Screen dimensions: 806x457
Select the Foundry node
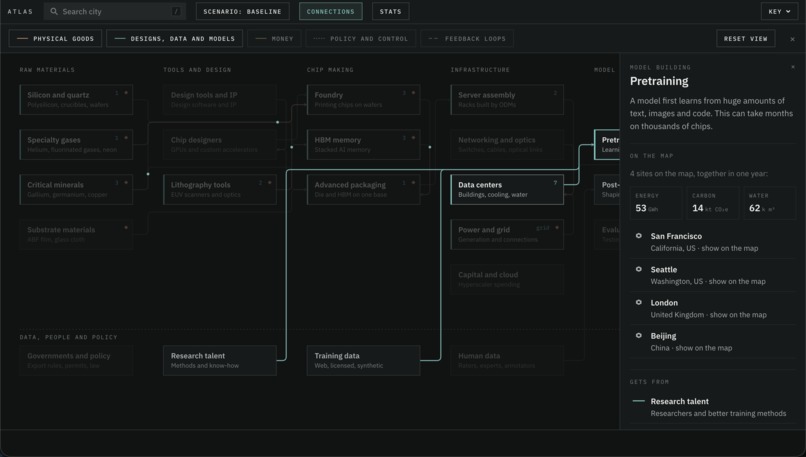click(363, 100)
